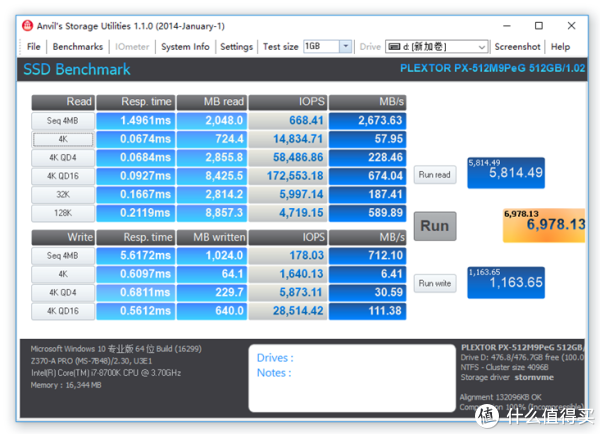
Task: Open the Settings menu
Action: coord(236,47)
